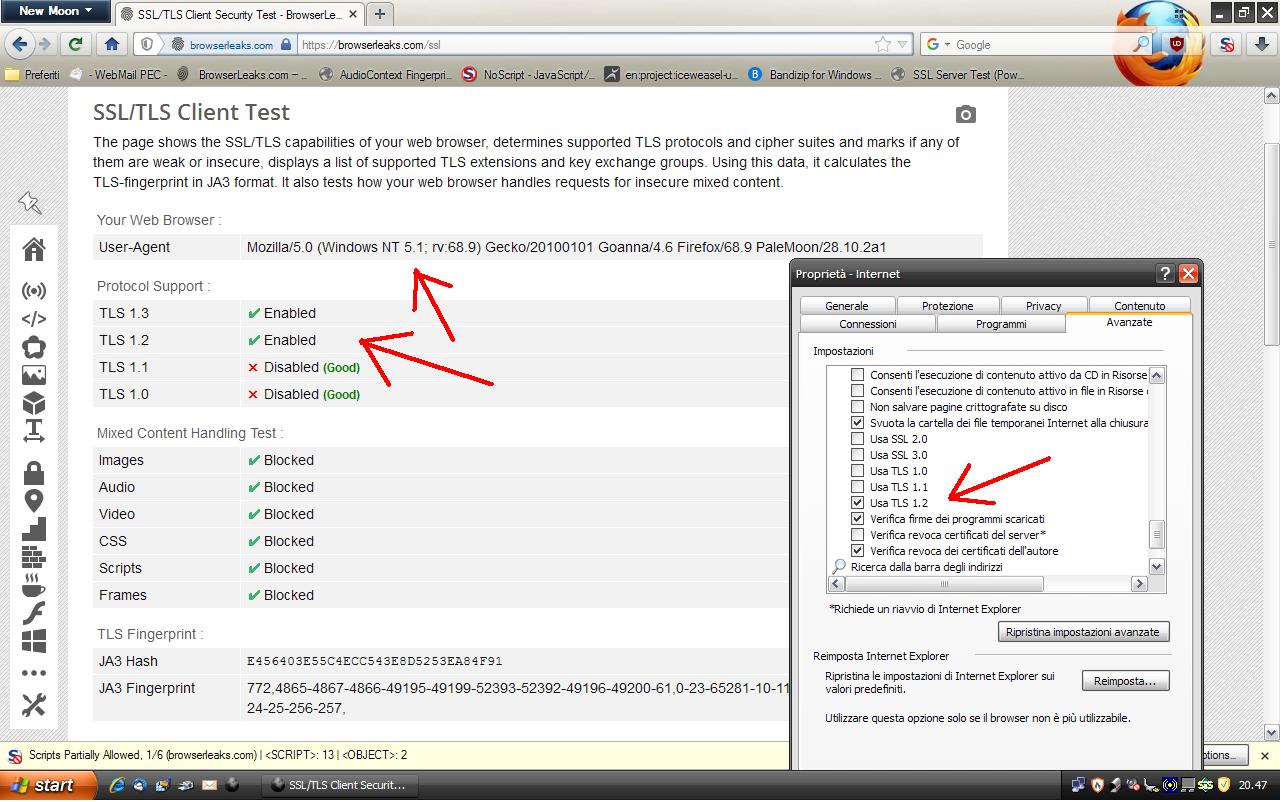This screenshot has height=802, width=1283.
Task: Open the uBlock Origin toolbar icon
Action: coord(1177,44)
